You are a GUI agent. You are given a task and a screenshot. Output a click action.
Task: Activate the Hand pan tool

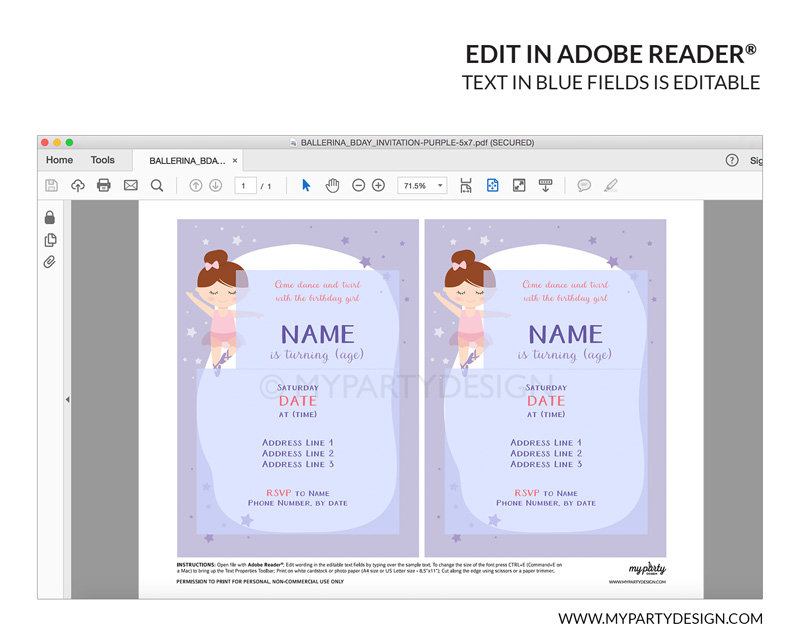point(332,185)
